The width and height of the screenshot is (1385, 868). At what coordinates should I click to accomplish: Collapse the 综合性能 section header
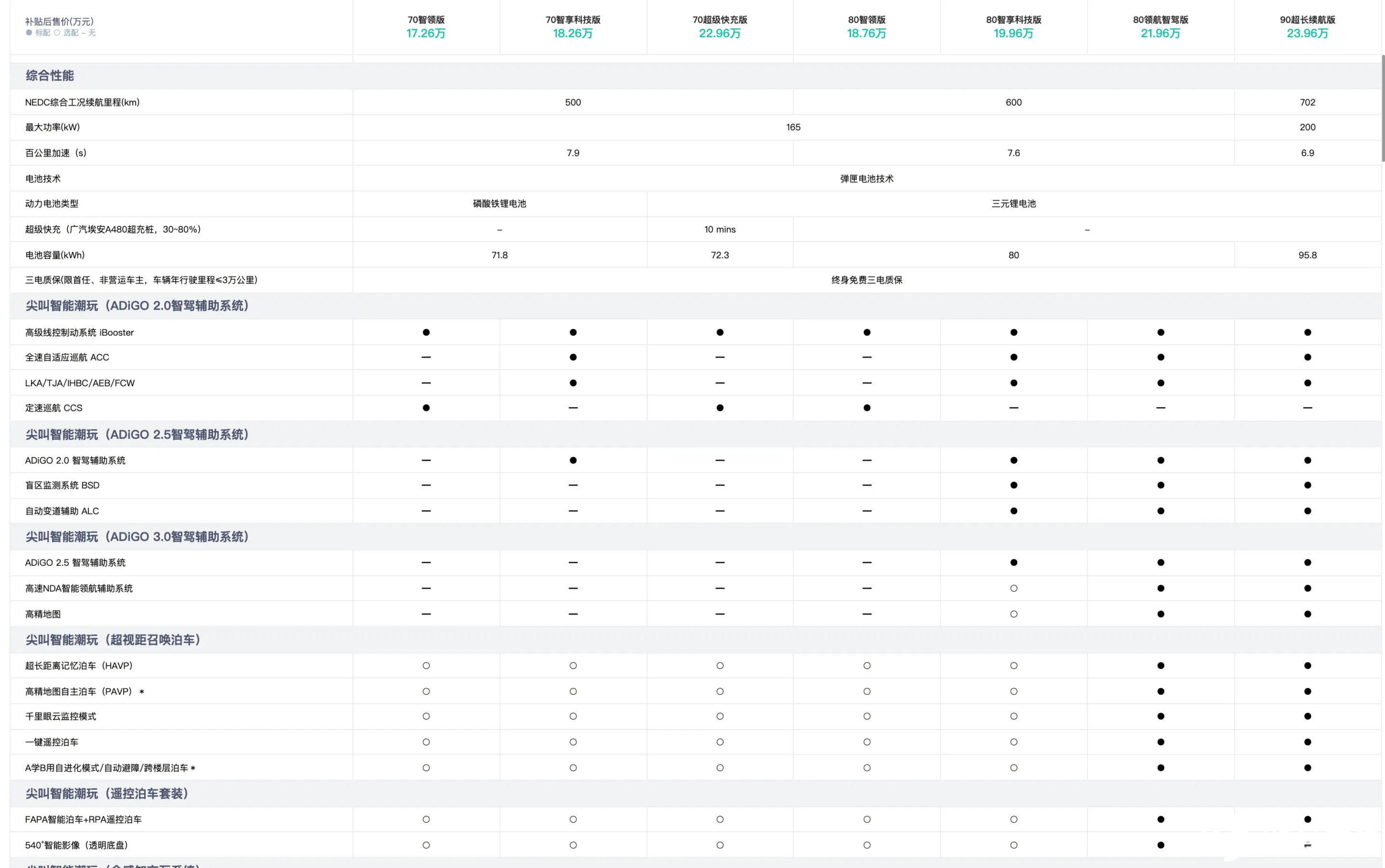(50, 76)
